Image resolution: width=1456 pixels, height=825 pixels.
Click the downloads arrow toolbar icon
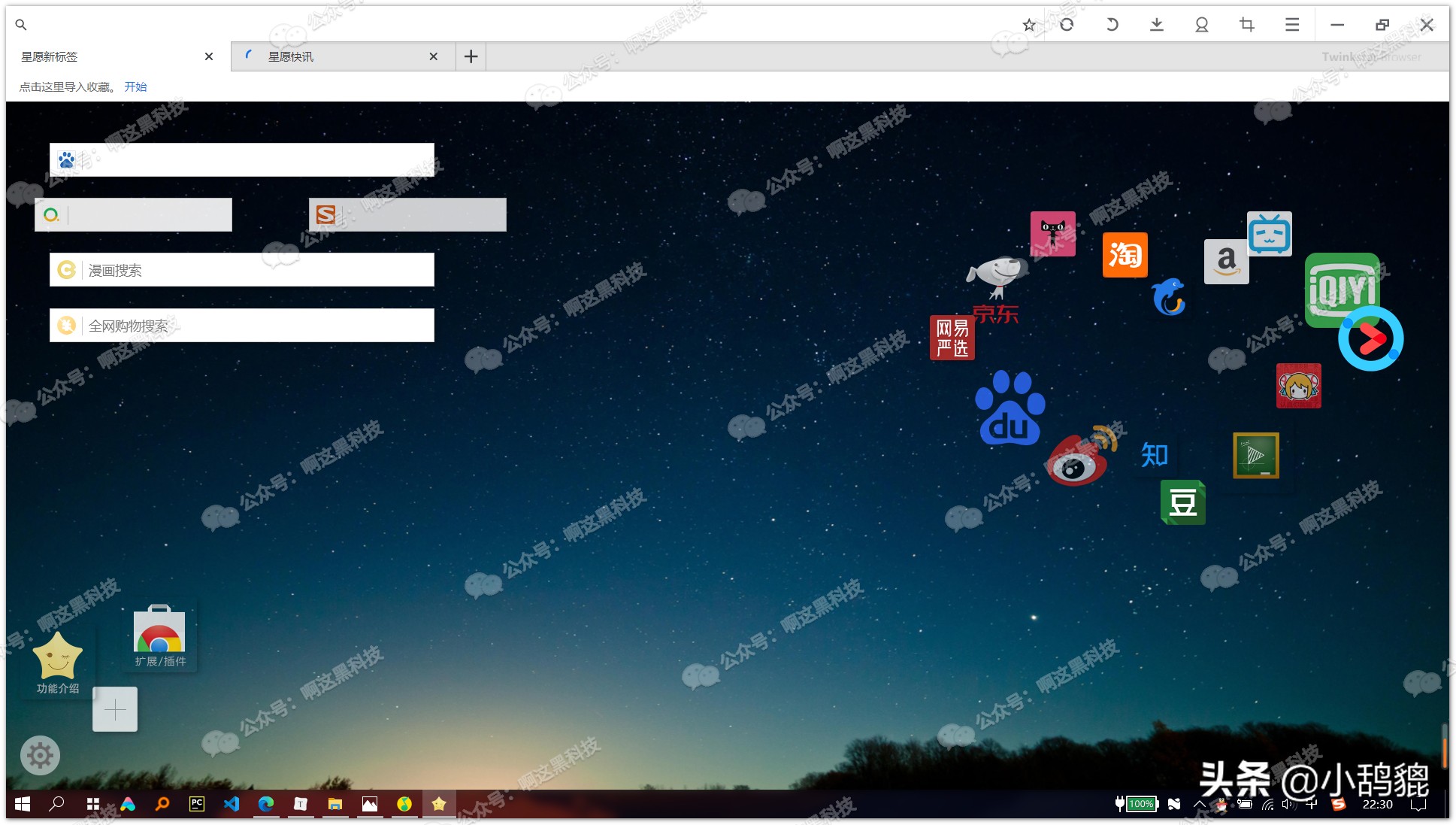click(x=1156, y=25)
